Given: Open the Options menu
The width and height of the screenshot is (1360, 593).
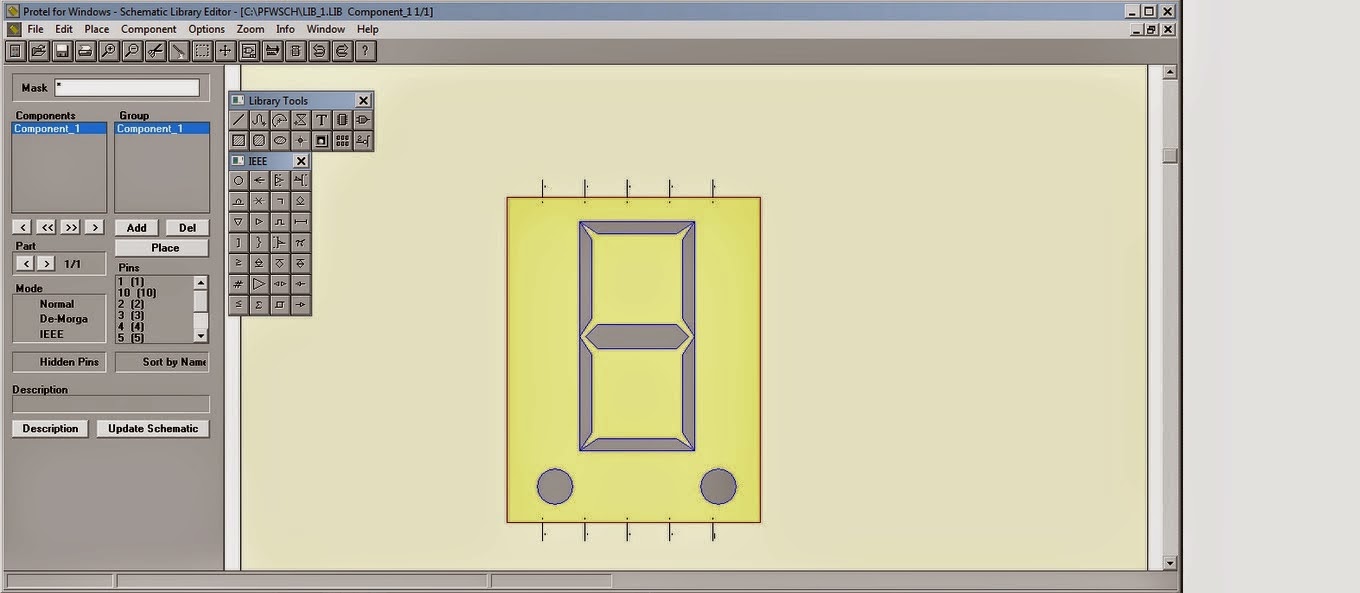Looking at the screenshot, I should pos(207,29).
